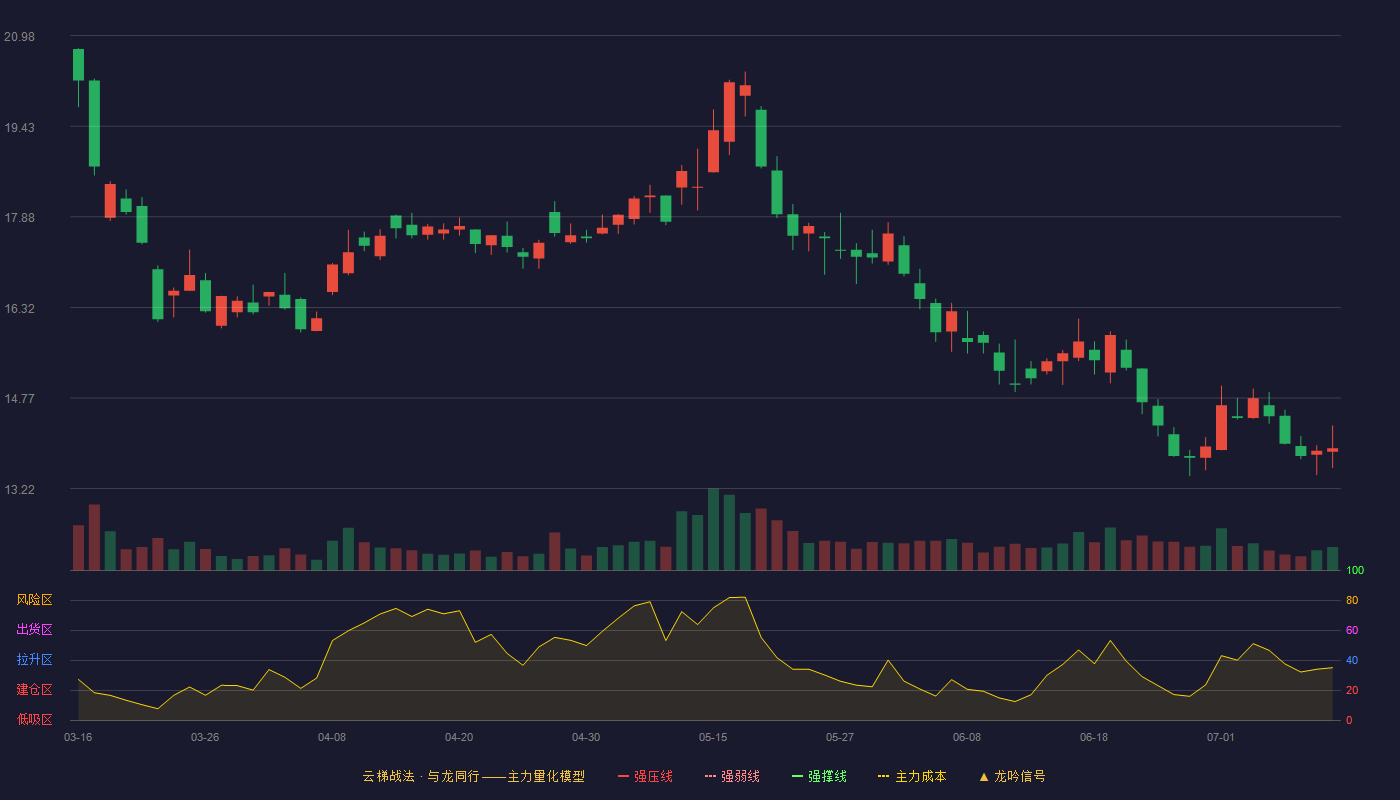Click the 低吸区 zone label
1400x800 pixels.
coord(34,719)
